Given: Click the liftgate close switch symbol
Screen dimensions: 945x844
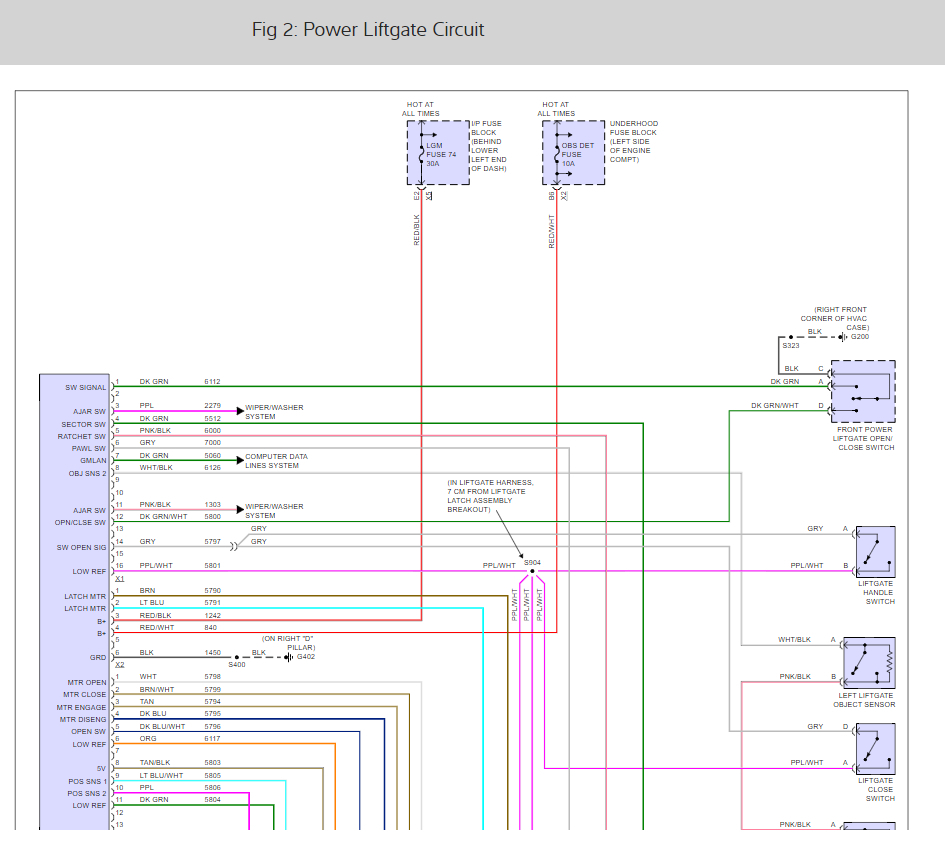Looking at the screenshot, I should [x=875, y=750].
